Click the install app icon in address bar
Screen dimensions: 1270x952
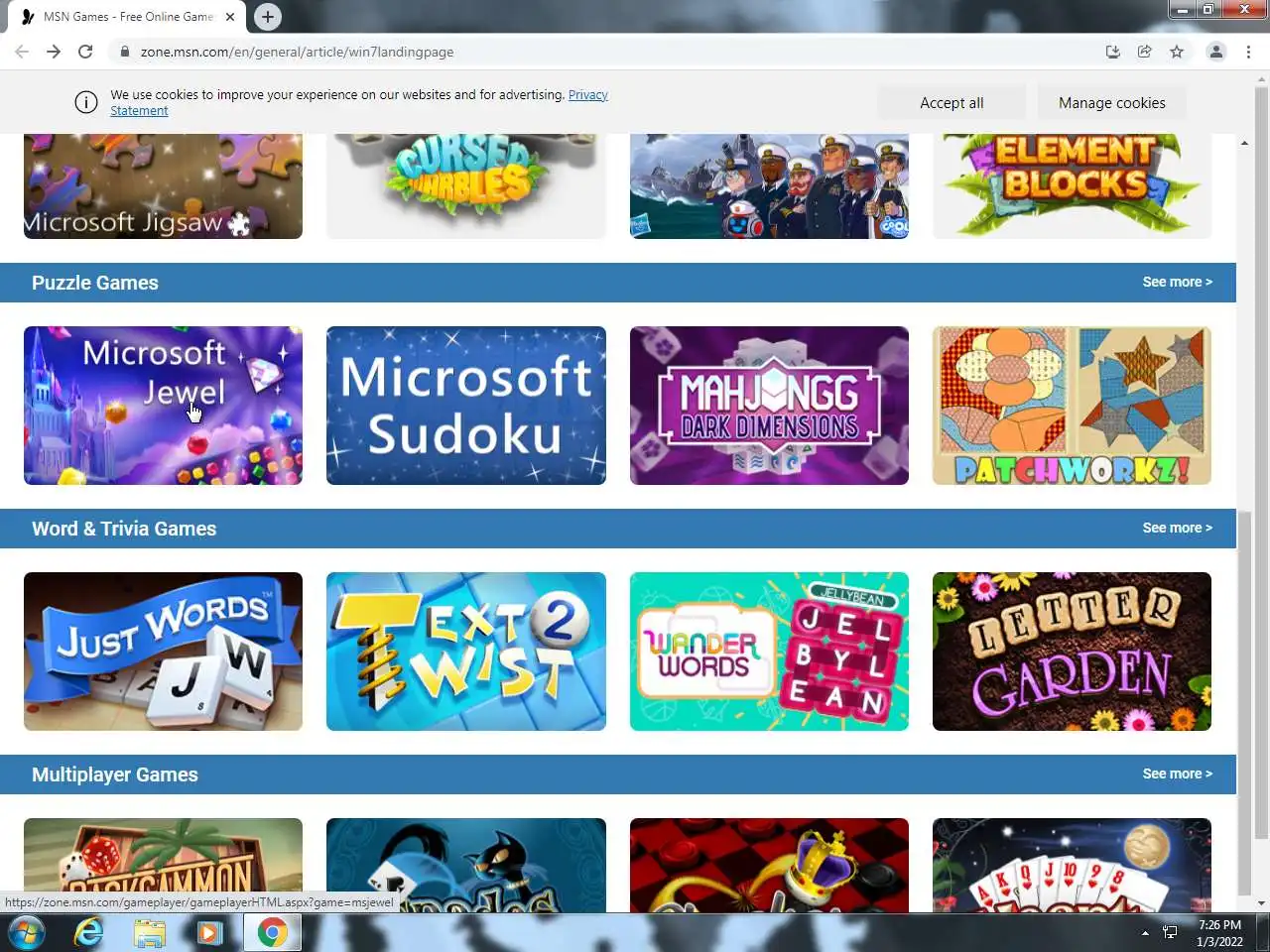click(x=1113, y=52)
